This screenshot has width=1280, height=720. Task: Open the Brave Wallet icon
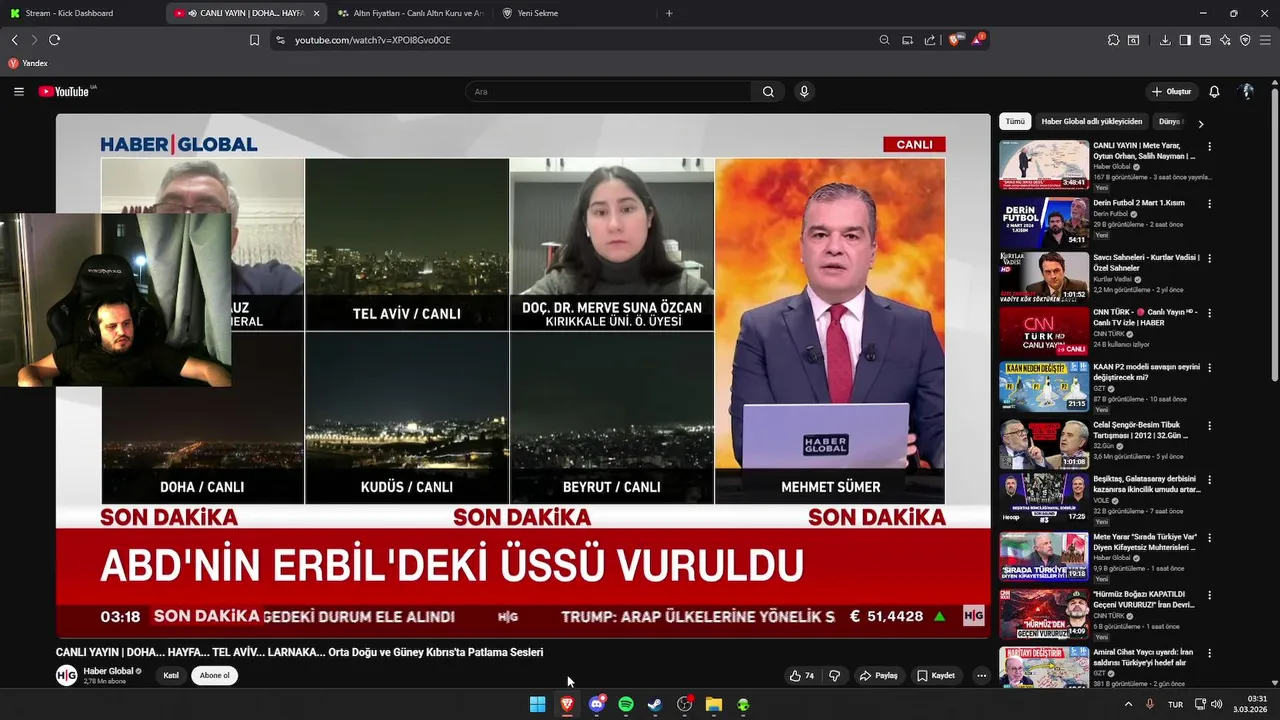pyautogui.click(x=1205, y=40)
